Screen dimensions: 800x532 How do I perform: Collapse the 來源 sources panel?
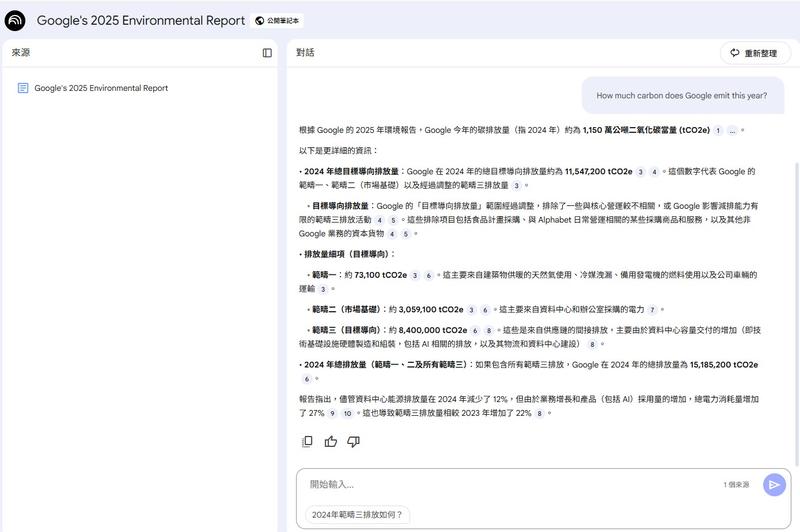267,53
